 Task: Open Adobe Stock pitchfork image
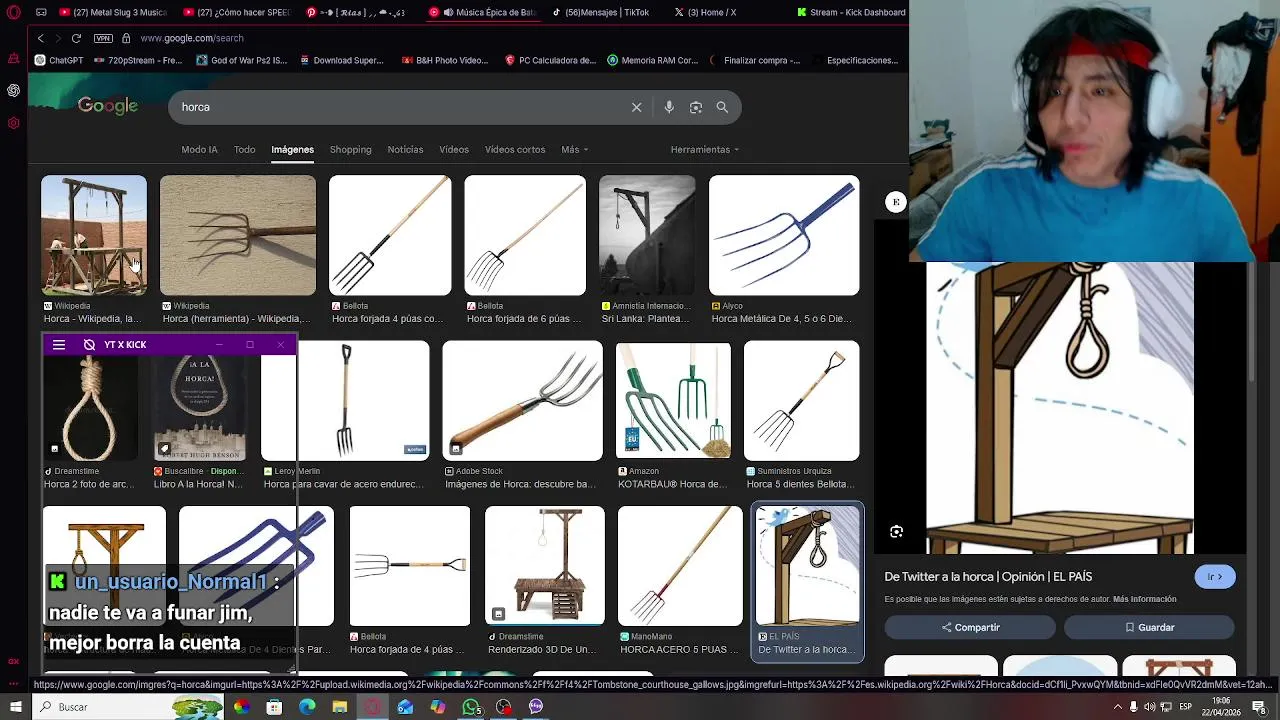[523, 401]
